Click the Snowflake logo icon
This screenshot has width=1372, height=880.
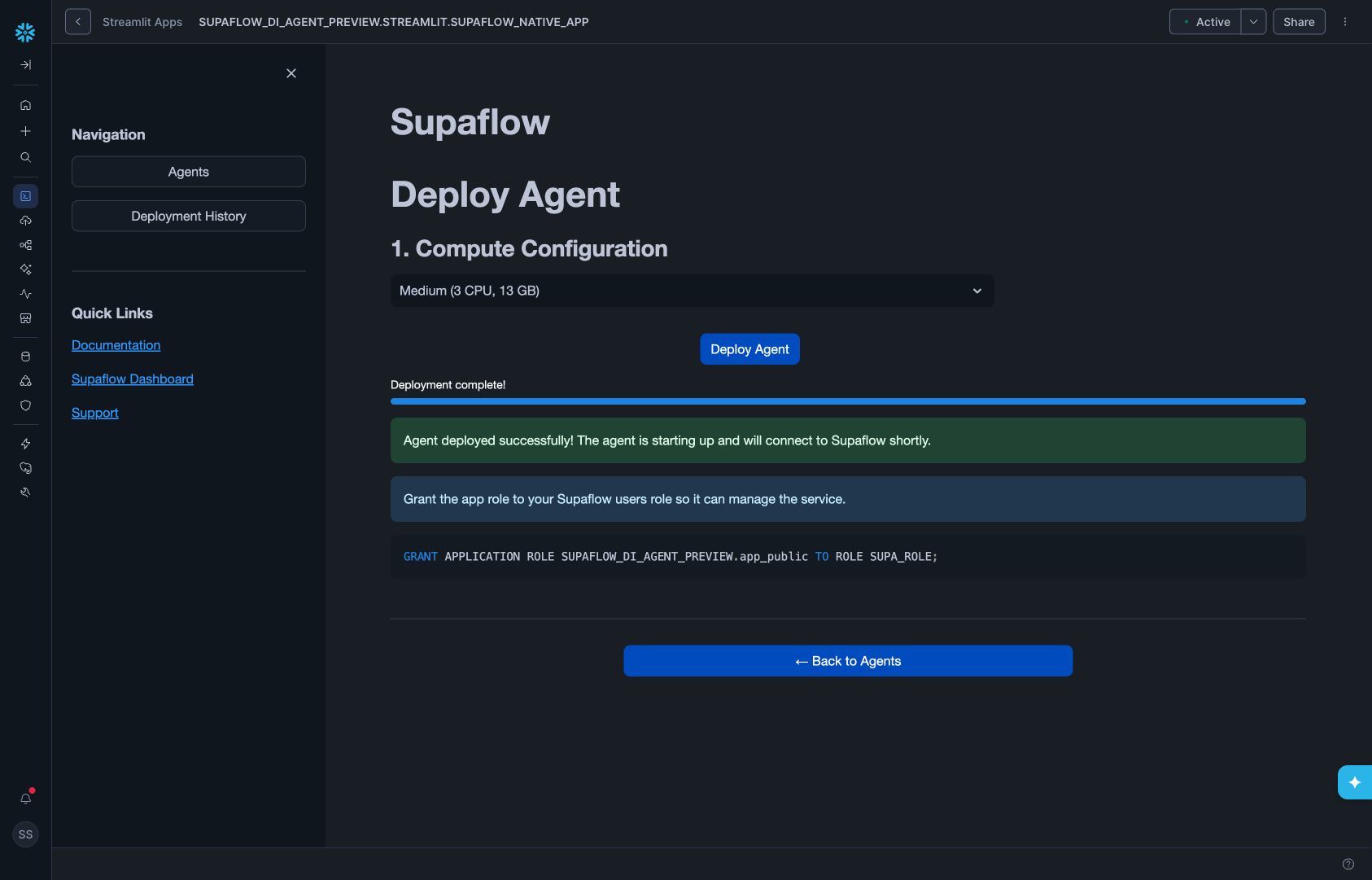25,33
